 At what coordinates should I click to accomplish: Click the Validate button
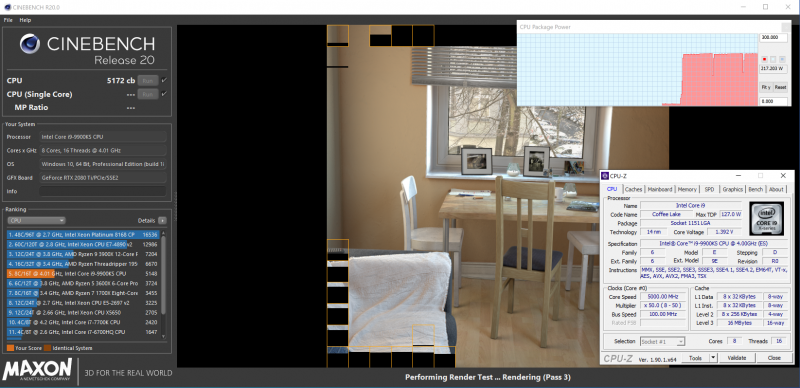point(736,358)
